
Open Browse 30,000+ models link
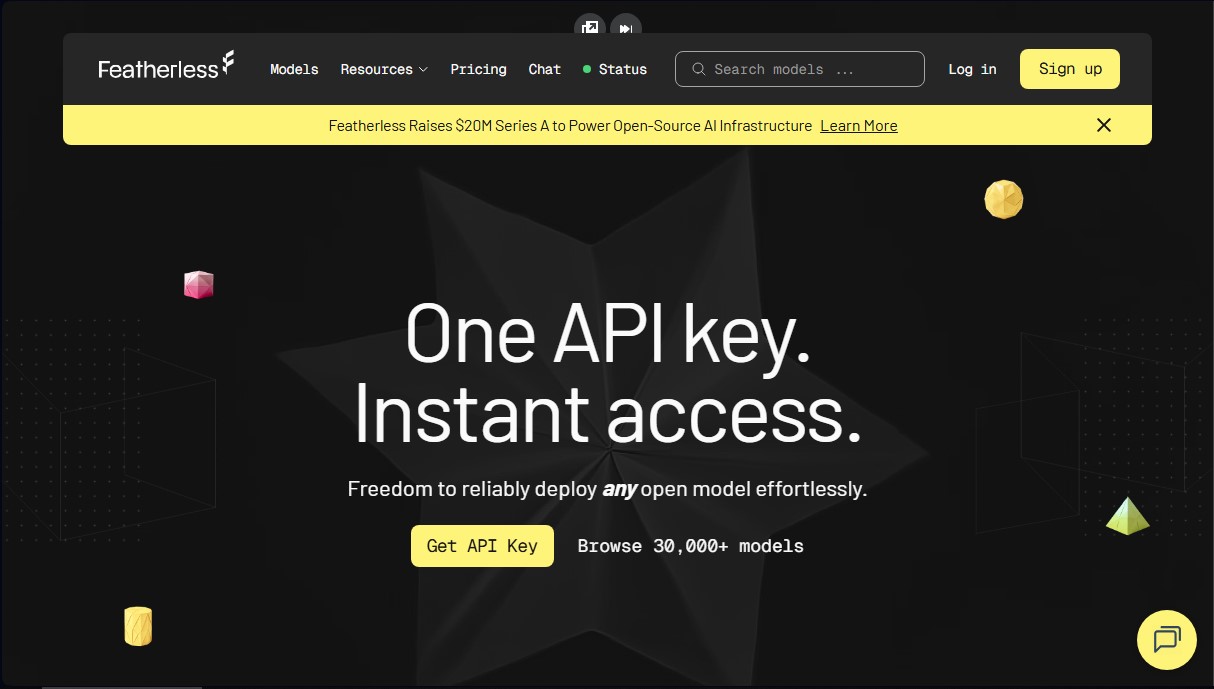(690, 546)
